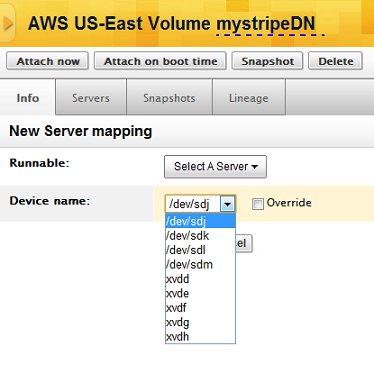The height and width of the screenshot is (392, 374).
Task: Click the orange arrow expander beside the title
Action: (7, 23)
